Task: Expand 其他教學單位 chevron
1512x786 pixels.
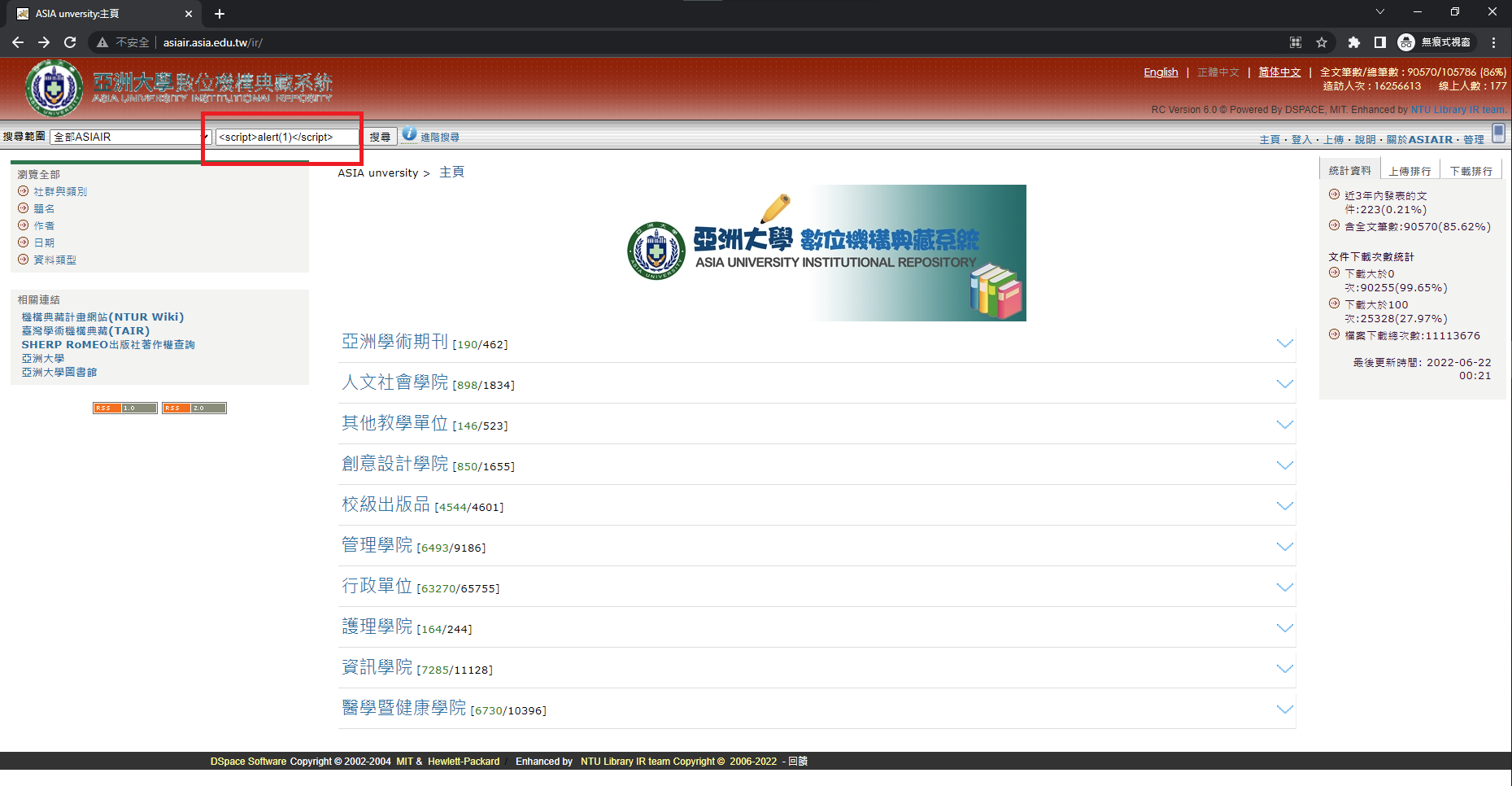Action: (1285, 425)
